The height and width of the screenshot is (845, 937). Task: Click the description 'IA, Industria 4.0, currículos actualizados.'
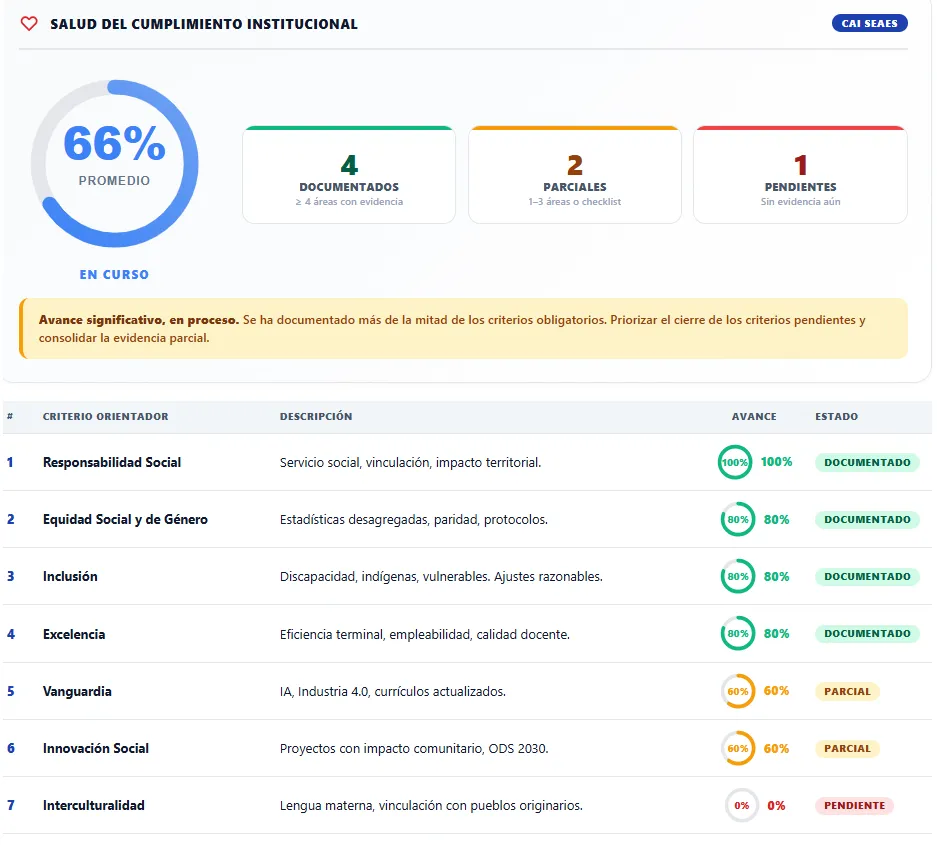pyautogui.click(x=393, y=691)
